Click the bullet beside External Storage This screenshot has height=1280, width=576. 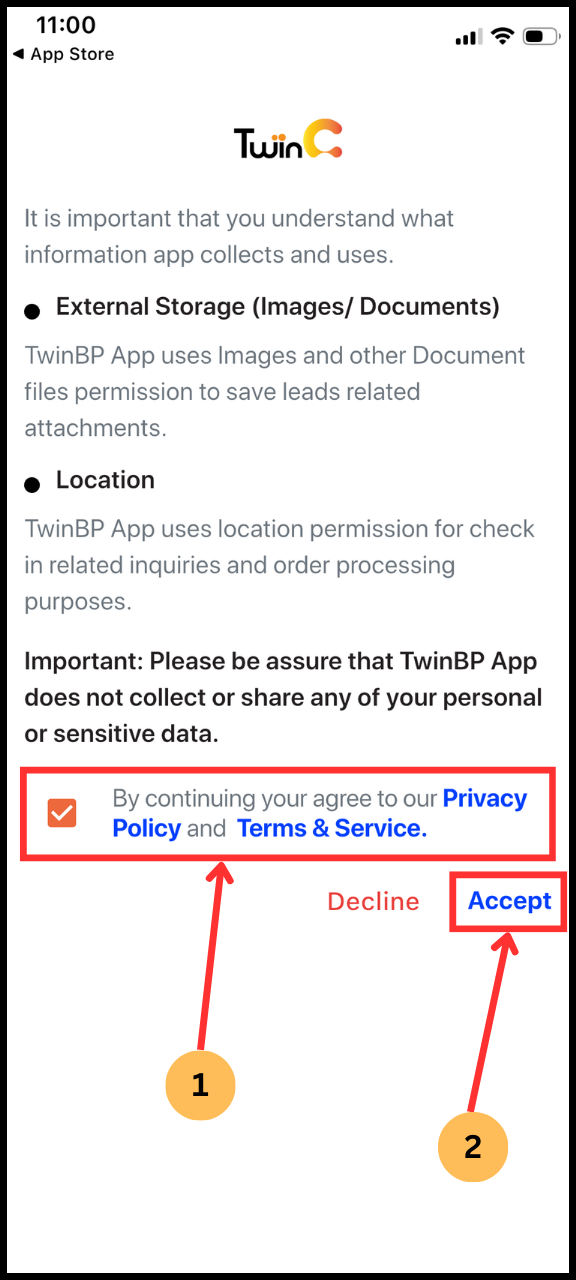(32, 312)
